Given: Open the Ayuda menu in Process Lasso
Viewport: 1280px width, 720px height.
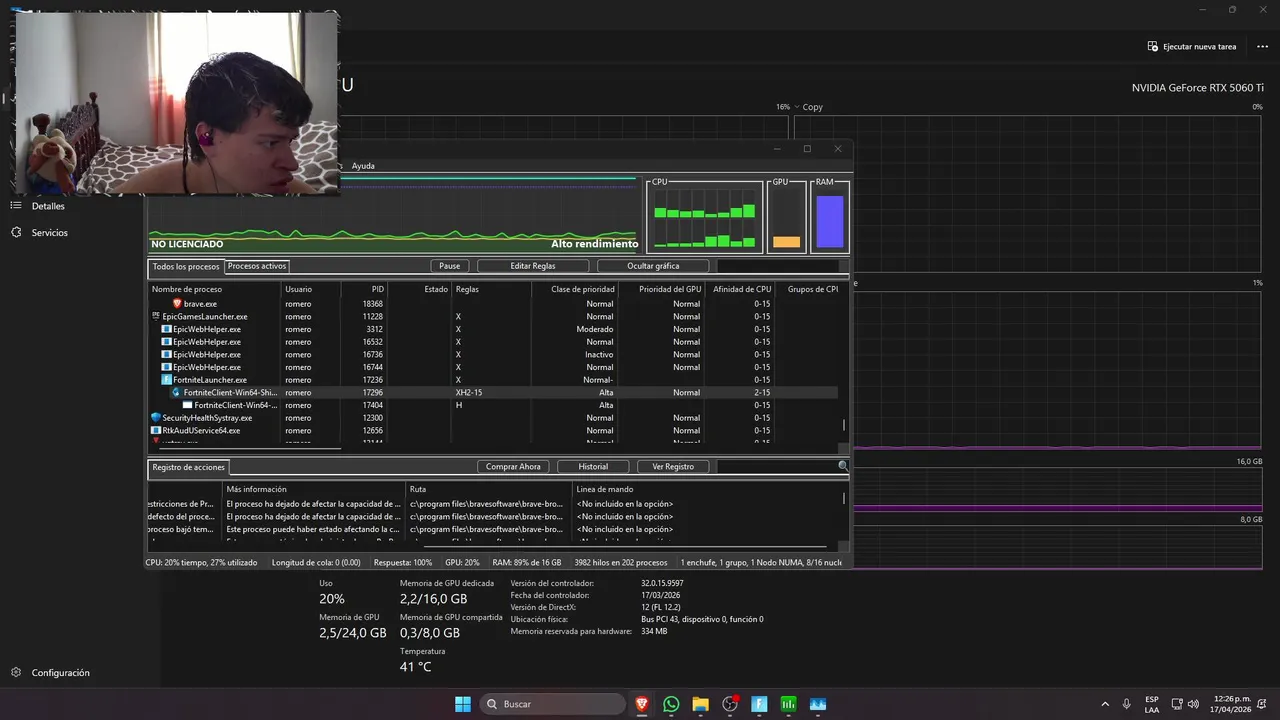Looking at the screenshot, I should [x=363, y=166].
